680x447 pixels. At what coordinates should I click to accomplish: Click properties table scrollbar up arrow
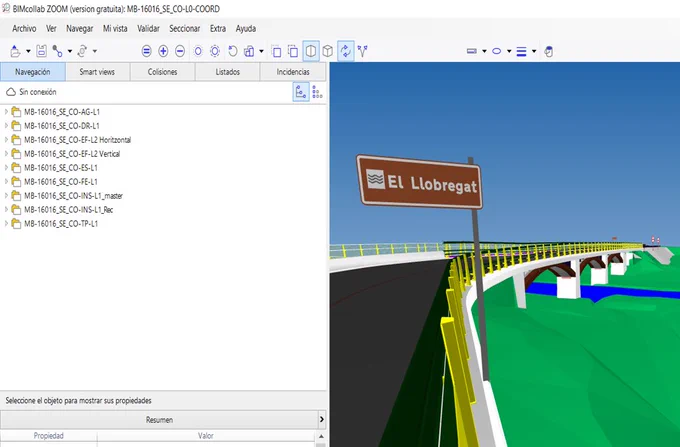[x=321, y=436]
